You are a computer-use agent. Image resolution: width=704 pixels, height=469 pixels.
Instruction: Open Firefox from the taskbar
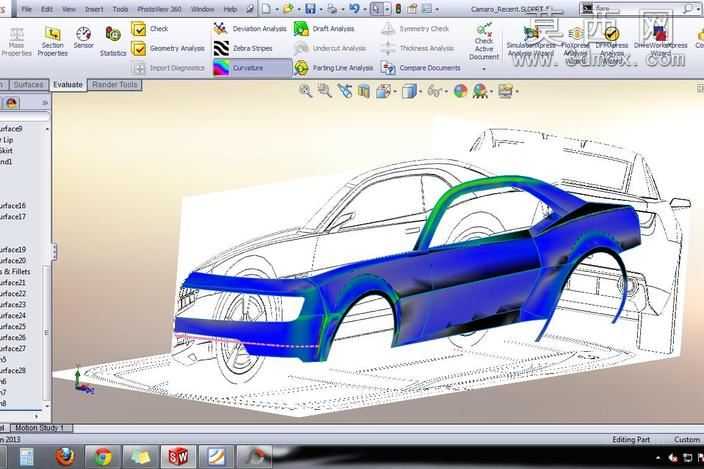pos(65,457)
